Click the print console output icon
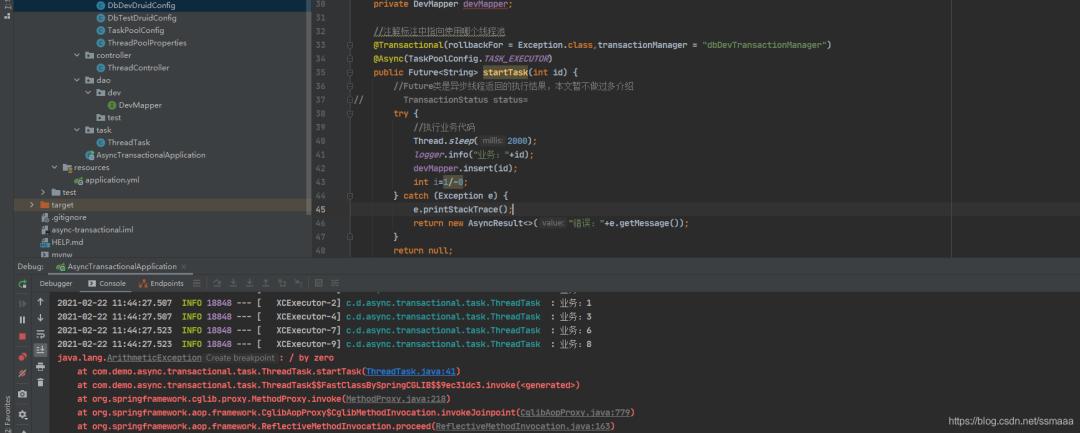1080x433 pixels. pos(41,365)
